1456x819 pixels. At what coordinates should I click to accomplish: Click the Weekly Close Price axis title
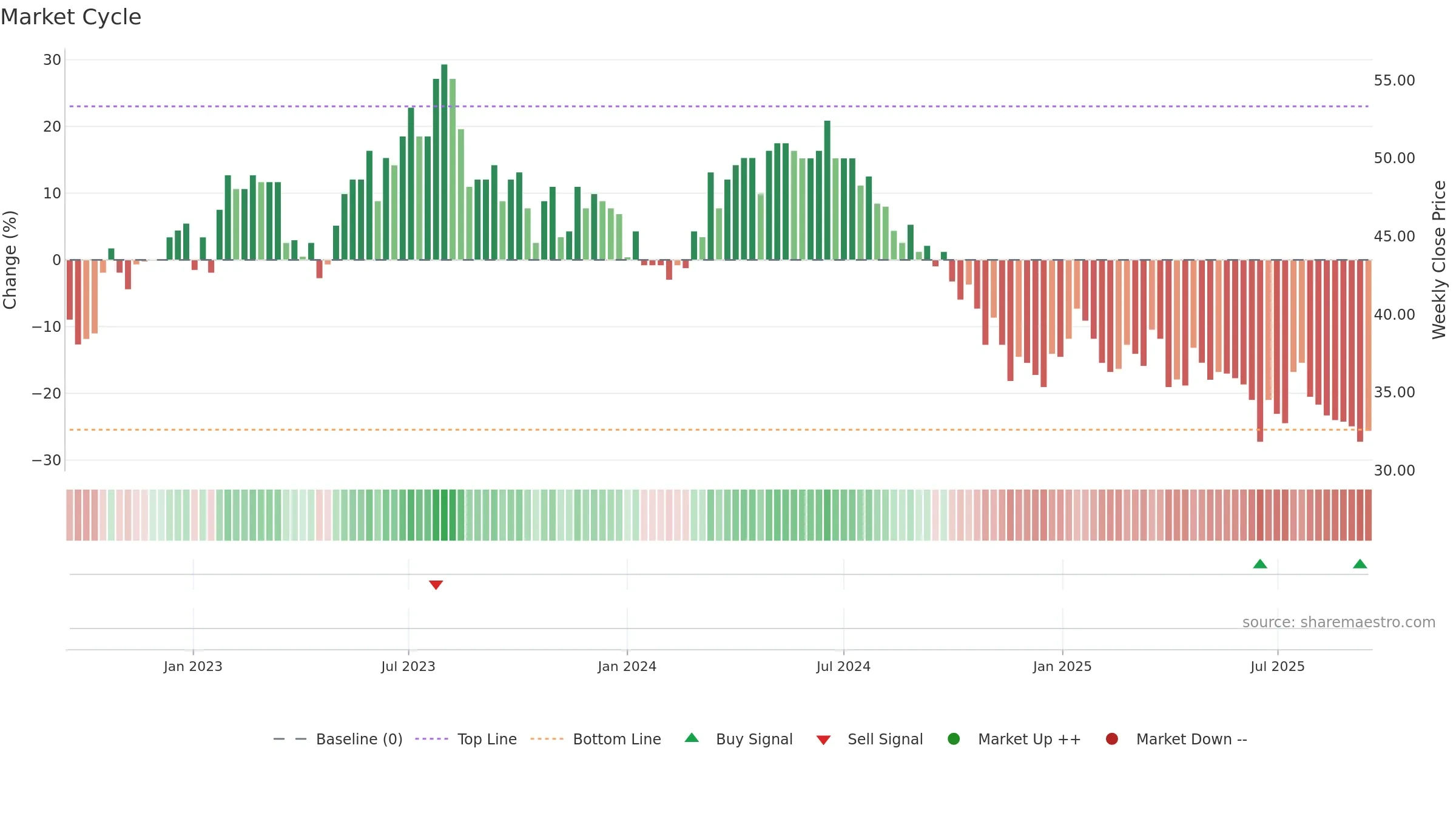coord(1439,260)
